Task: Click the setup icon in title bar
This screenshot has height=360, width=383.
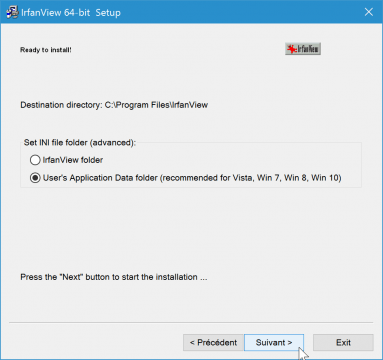Action: coord(12,12)
